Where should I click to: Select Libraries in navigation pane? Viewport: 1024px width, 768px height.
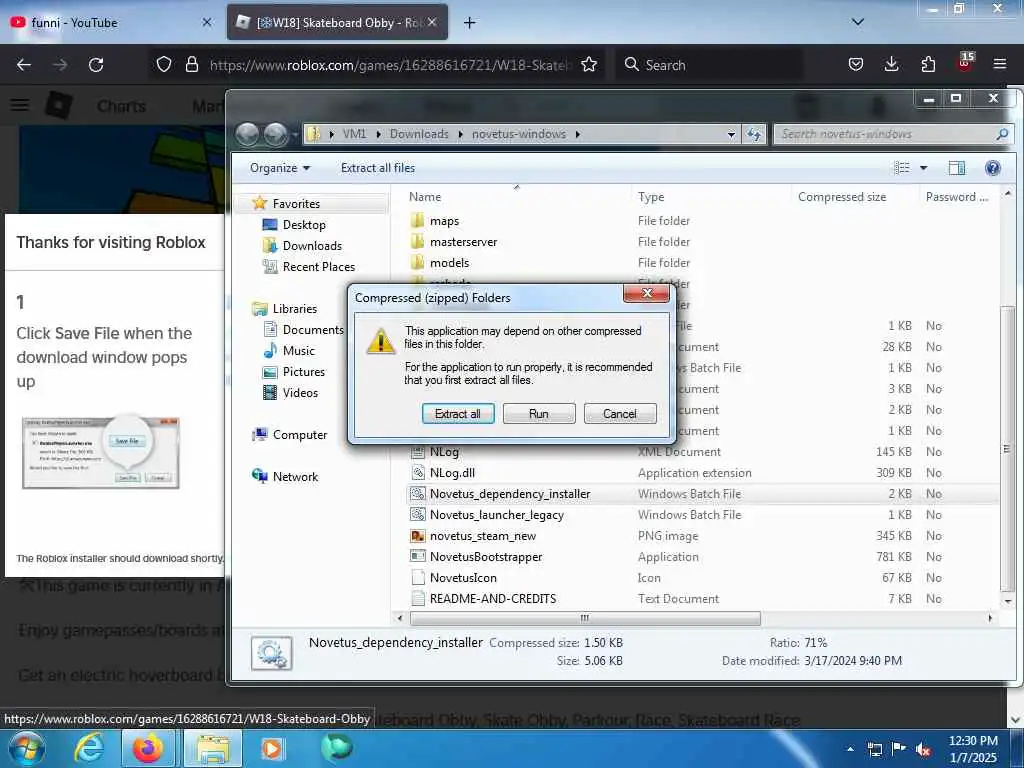click(295, 309)
